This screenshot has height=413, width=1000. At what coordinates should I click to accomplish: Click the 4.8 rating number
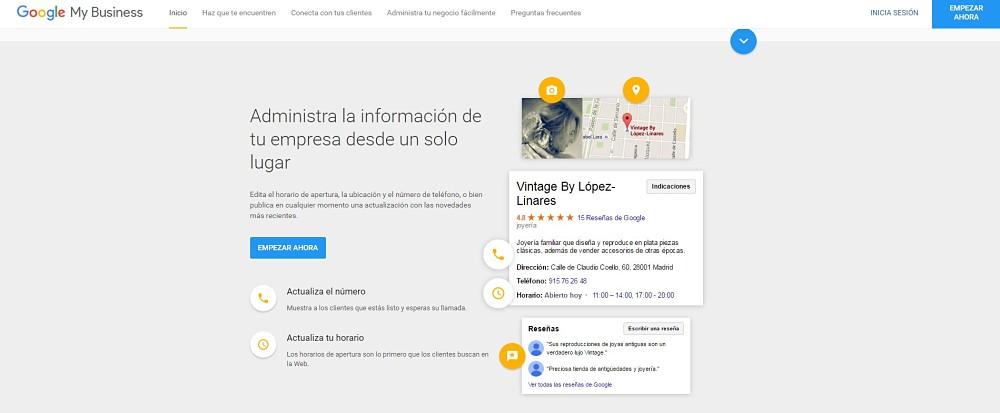point(520,218)
